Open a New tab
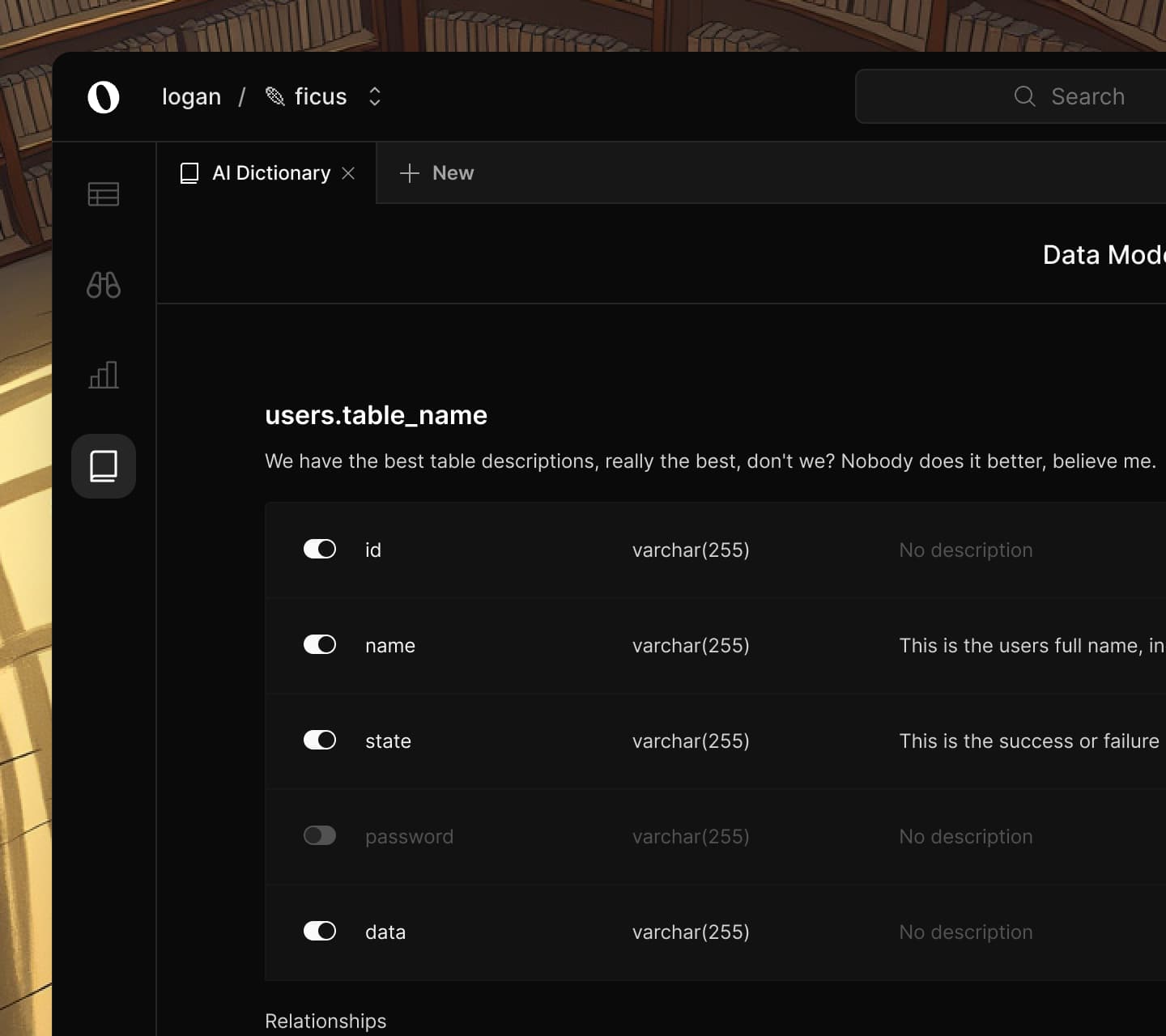Viewport: 1166px width, 1036px height. click(x=436, y=173)
